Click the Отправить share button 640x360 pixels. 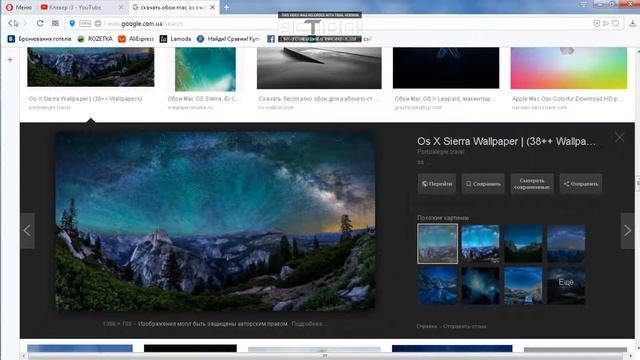point(580,184)
